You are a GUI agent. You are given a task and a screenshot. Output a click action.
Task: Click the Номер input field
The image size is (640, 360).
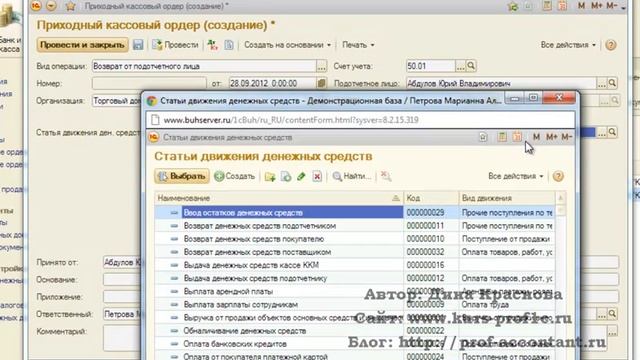(x=149, y=83)
